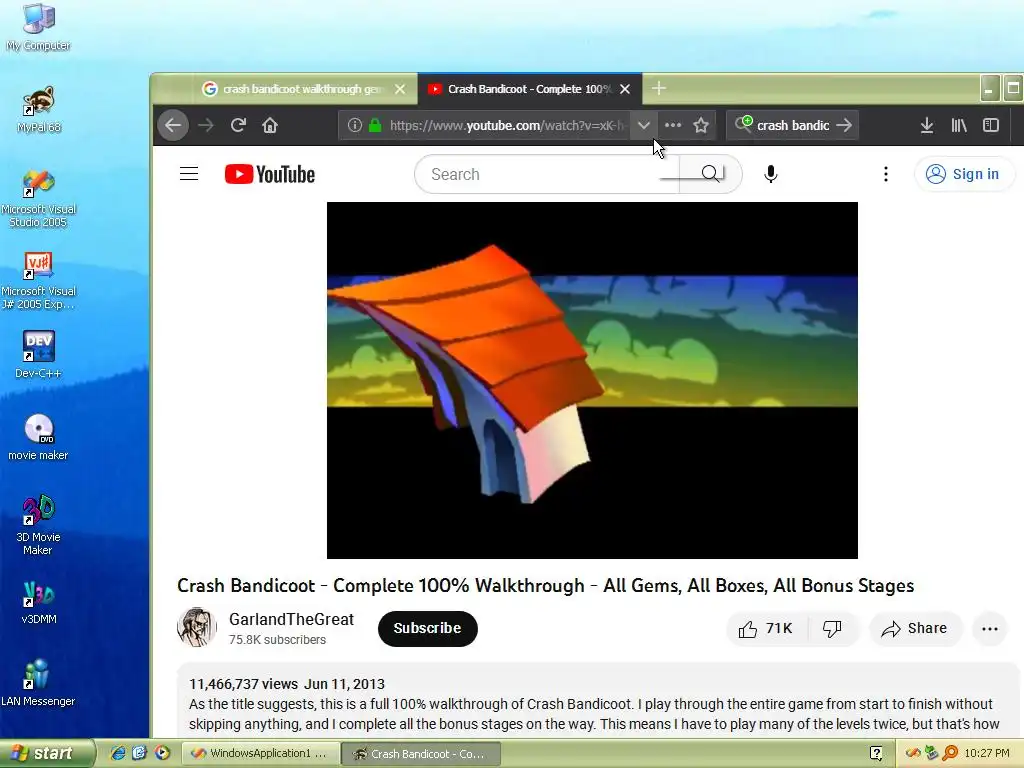Open v3DMM desktop shortcut
The height and width of the screenshot is (768, 1024).
[39, 601]
